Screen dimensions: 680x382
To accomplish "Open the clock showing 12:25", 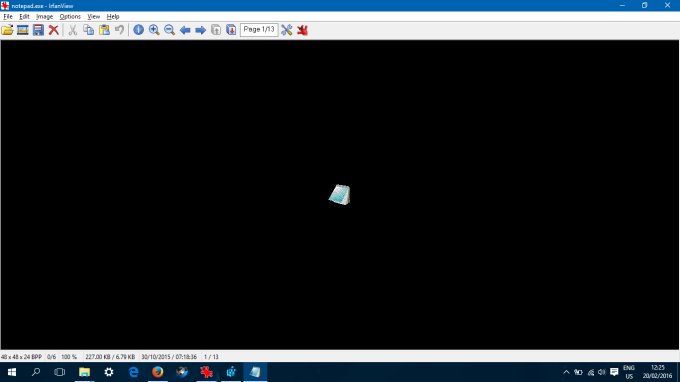I will click(657, 372).
